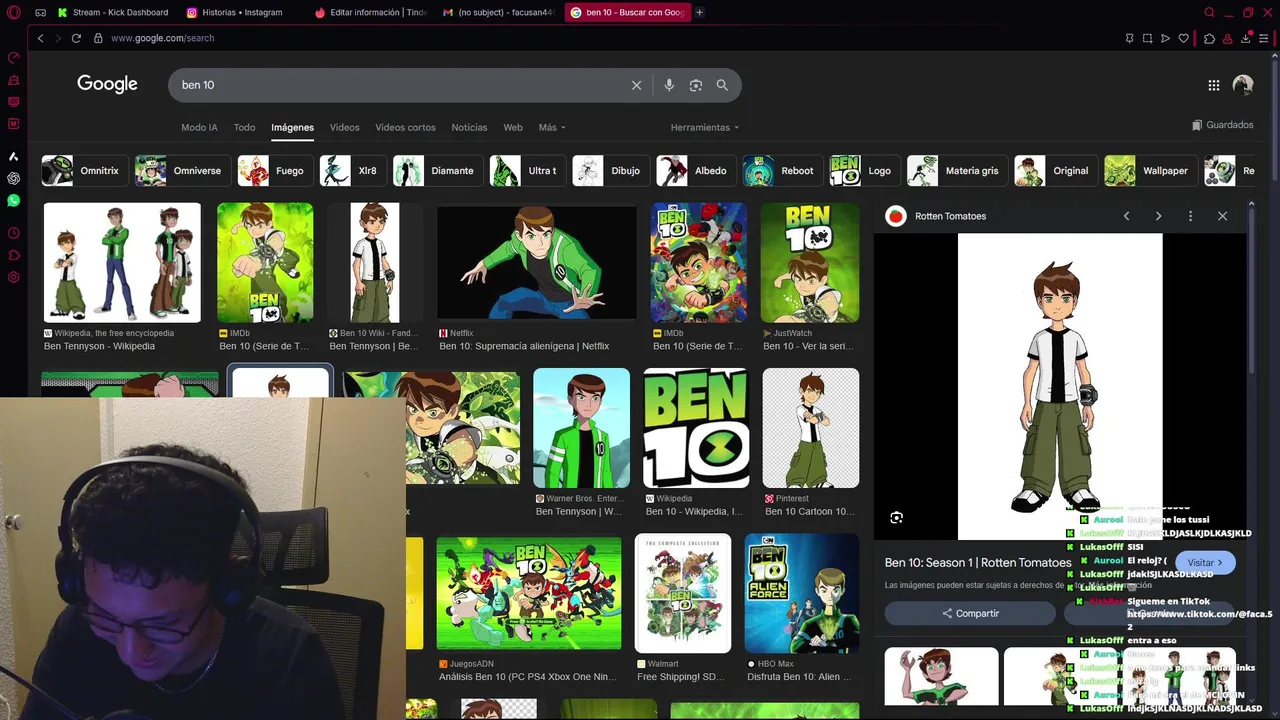Open the Google apps grid

click(1214, 85)
